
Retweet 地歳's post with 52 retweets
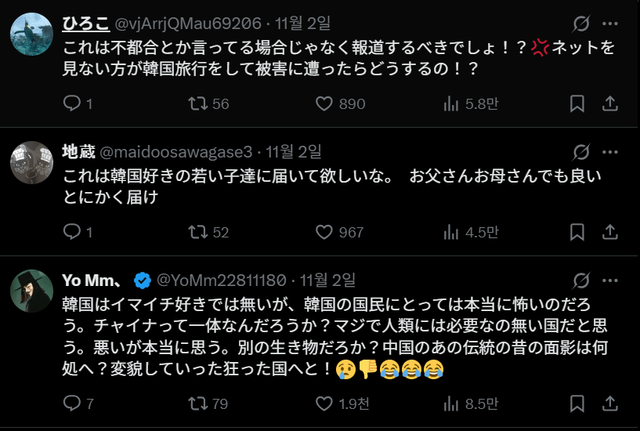pyautogui.click(x=200, y=232)
